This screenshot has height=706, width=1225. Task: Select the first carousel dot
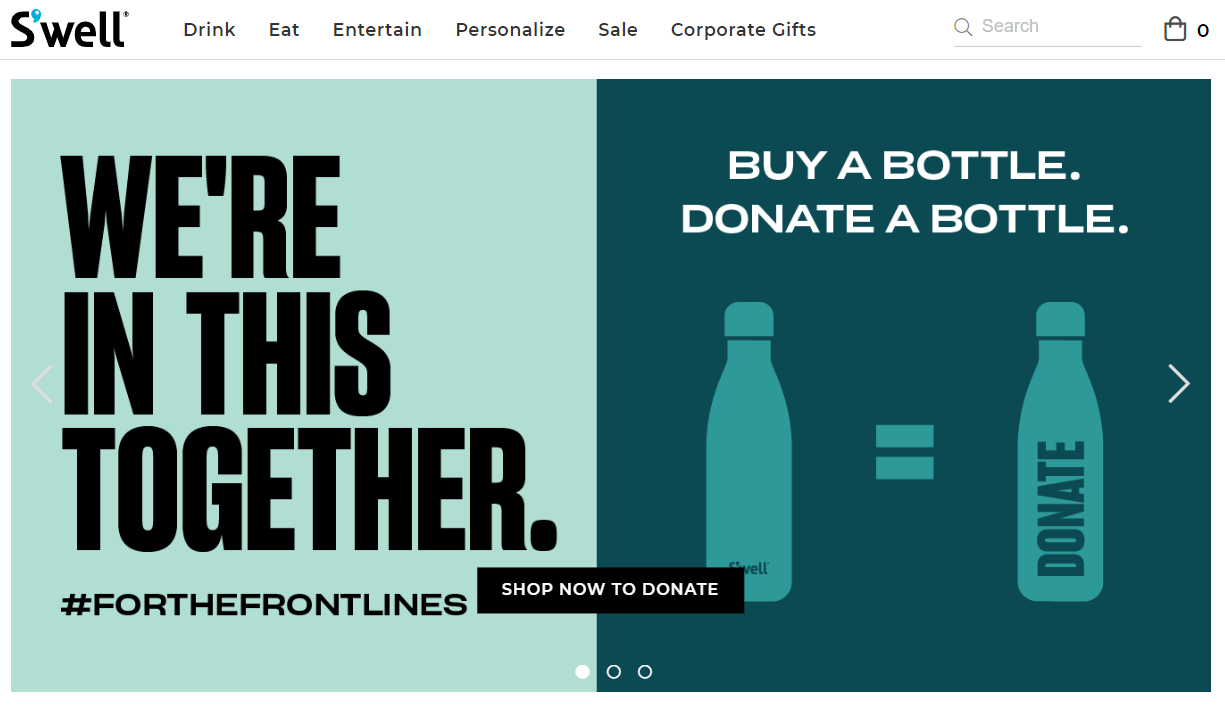[583, 672]
